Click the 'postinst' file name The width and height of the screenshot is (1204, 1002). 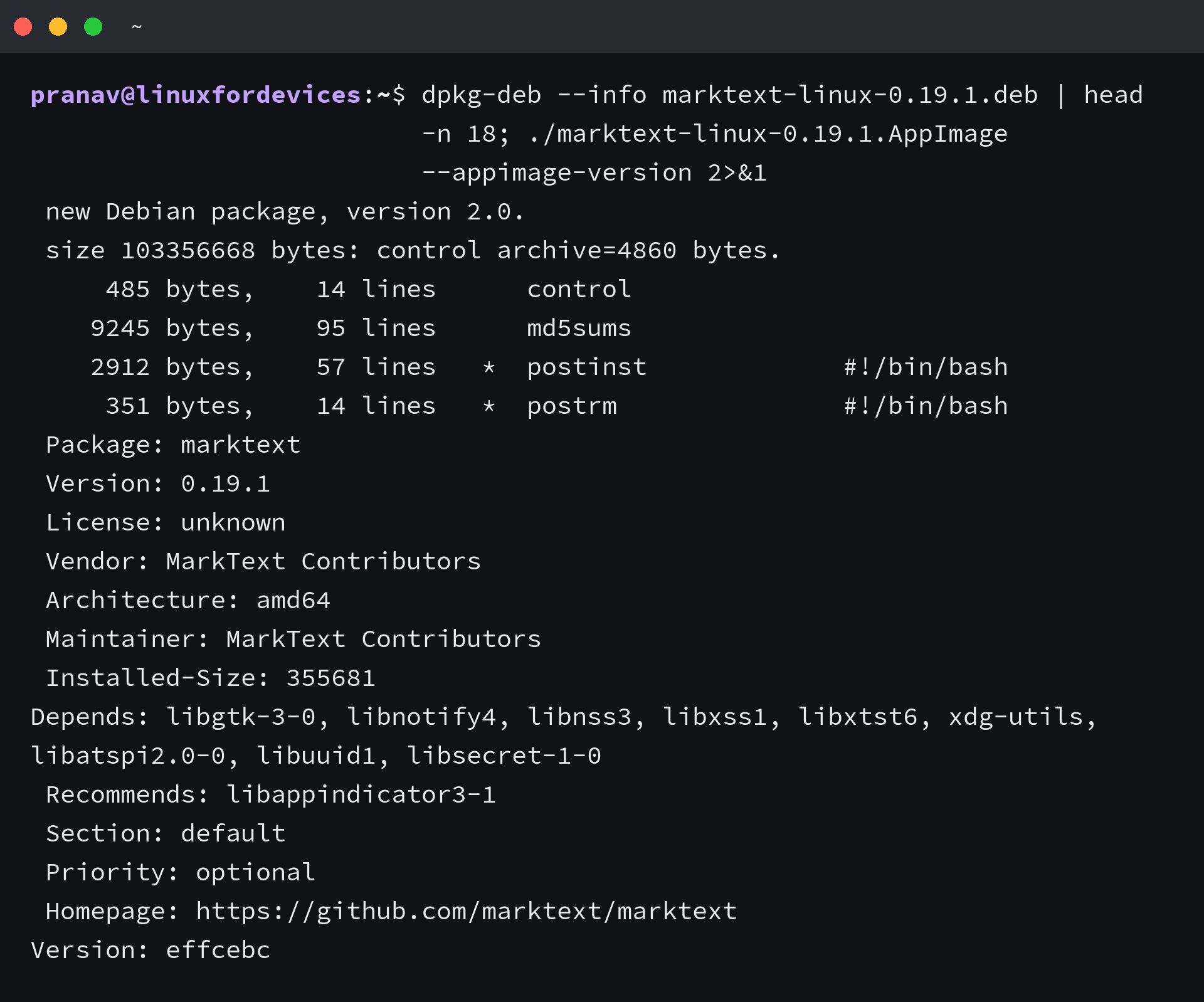[587, 367]
